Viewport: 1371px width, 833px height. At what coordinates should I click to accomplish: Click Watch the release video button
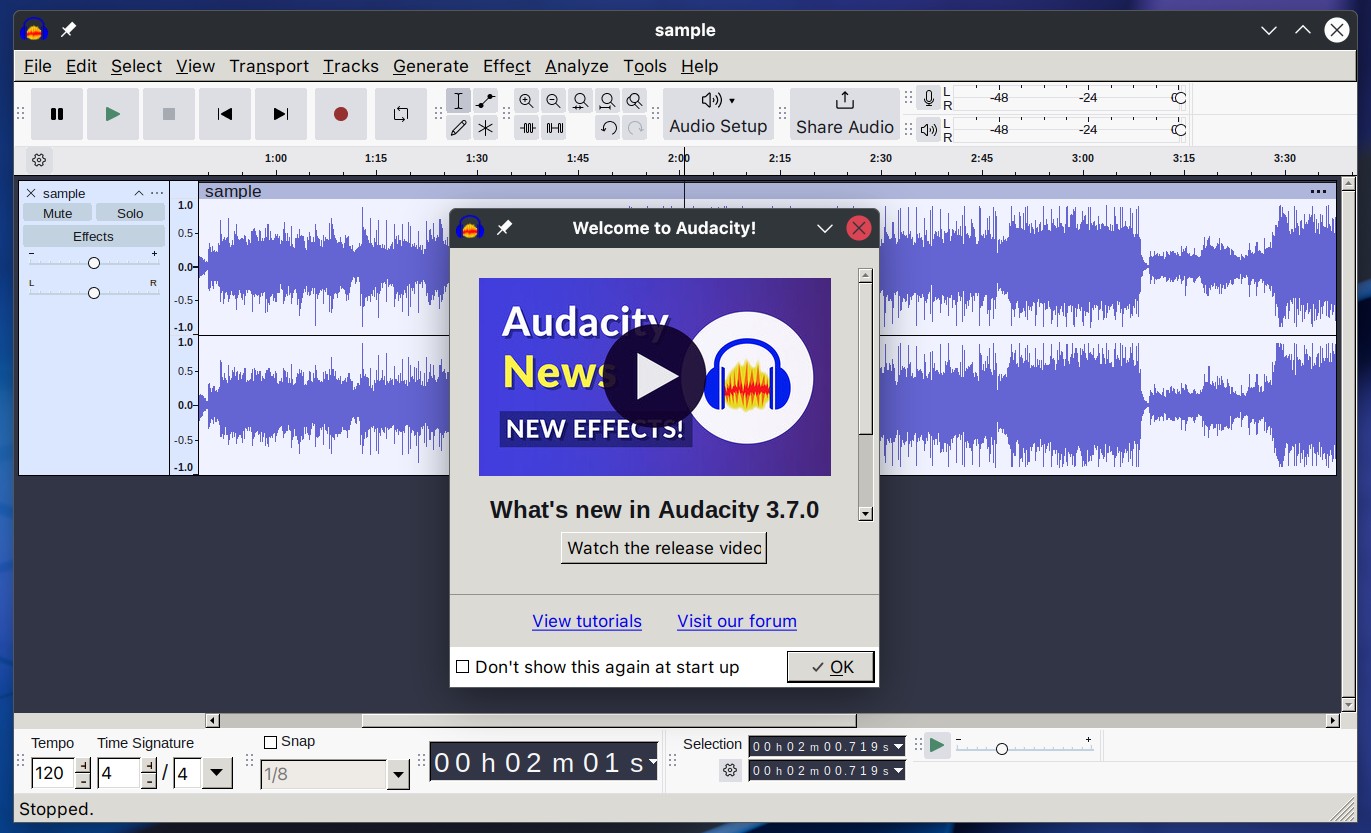[x=664, y=548]
